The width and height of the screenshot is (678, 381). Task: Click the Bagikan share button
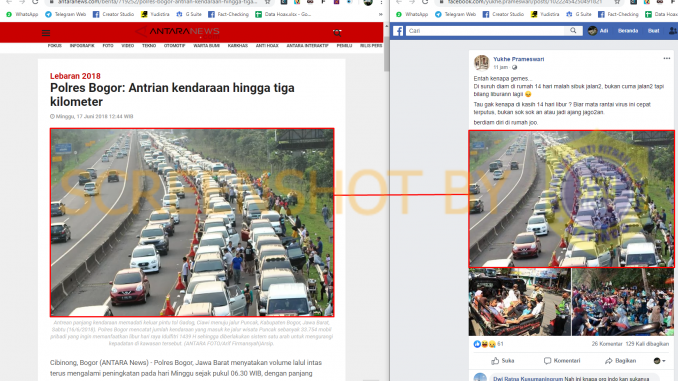tap(620, 361)
